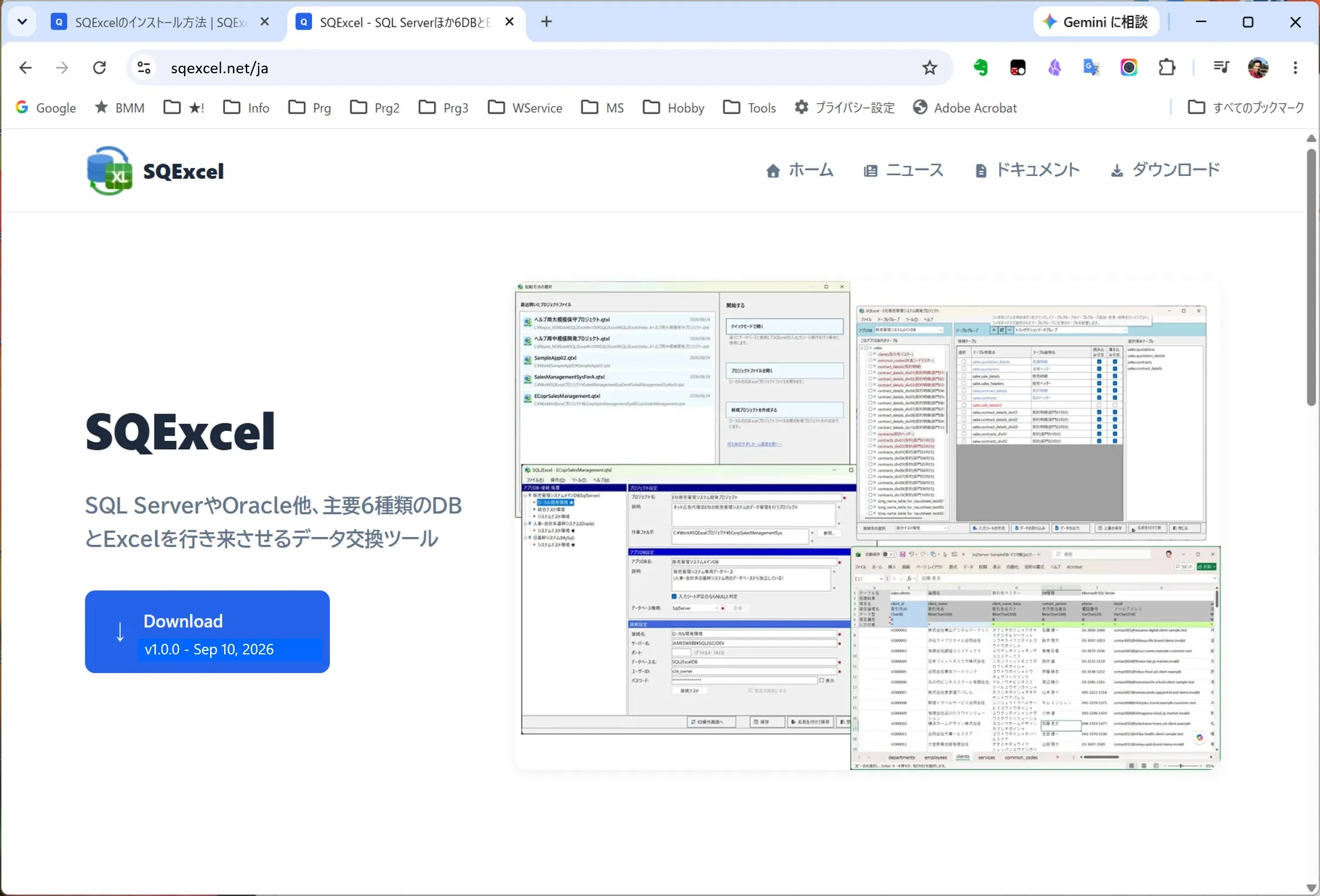1320x896 pixels.
Task: Click the SQExcel logo icon in header
Action: [x=109, y=171]
